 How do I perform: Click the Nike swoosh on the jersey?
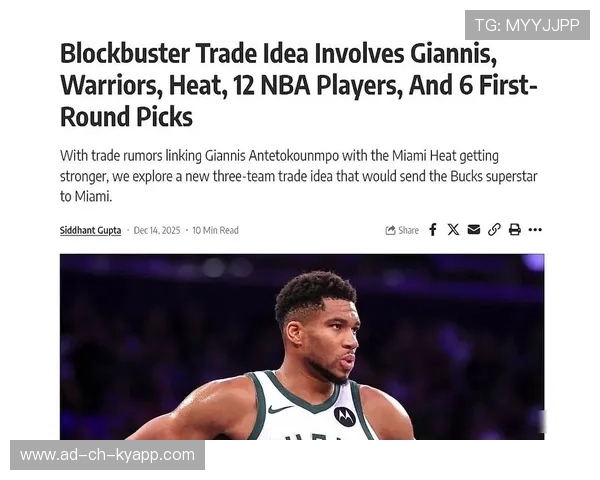280,409
